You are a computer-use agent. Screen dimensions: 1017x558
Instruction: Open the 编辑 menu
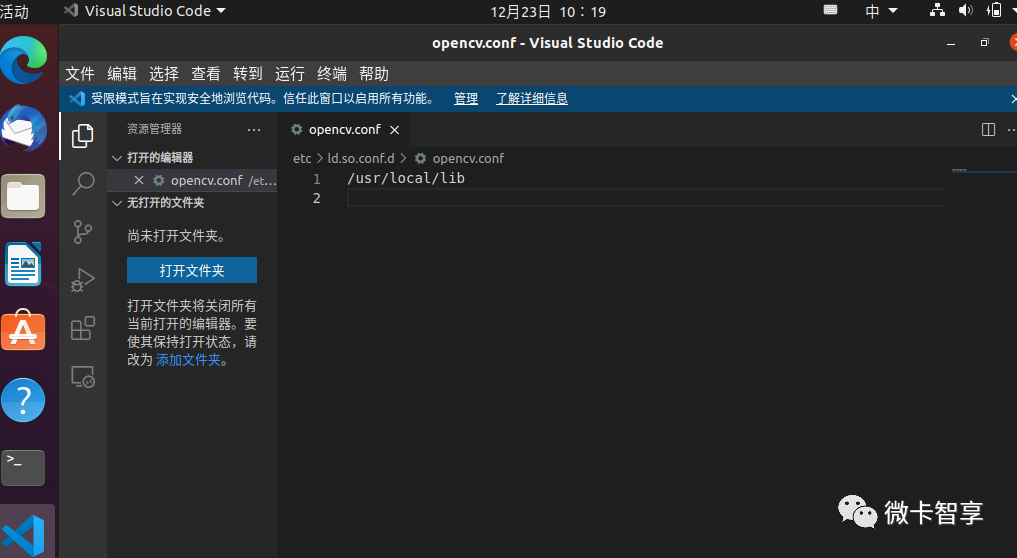122,74
